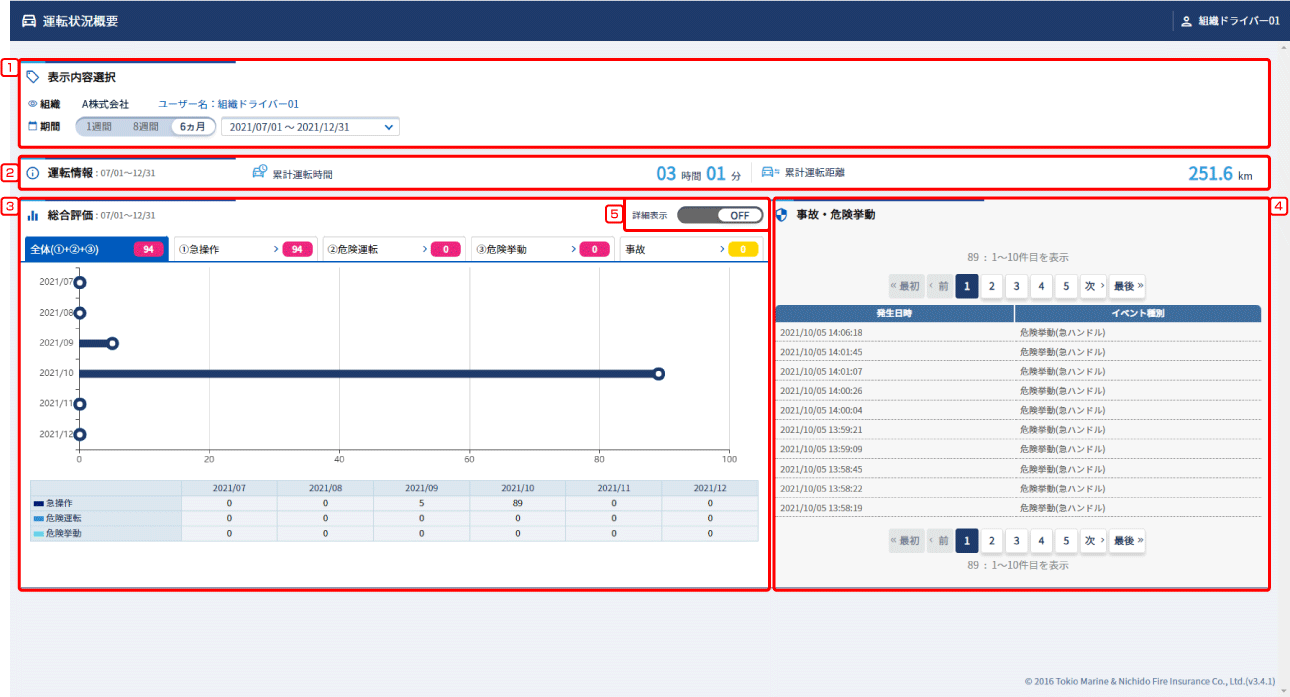Viewport: 1290px width, 697px height.
Task: Click the 2021/10 bar end marker in chart
Action: (658, 374)
